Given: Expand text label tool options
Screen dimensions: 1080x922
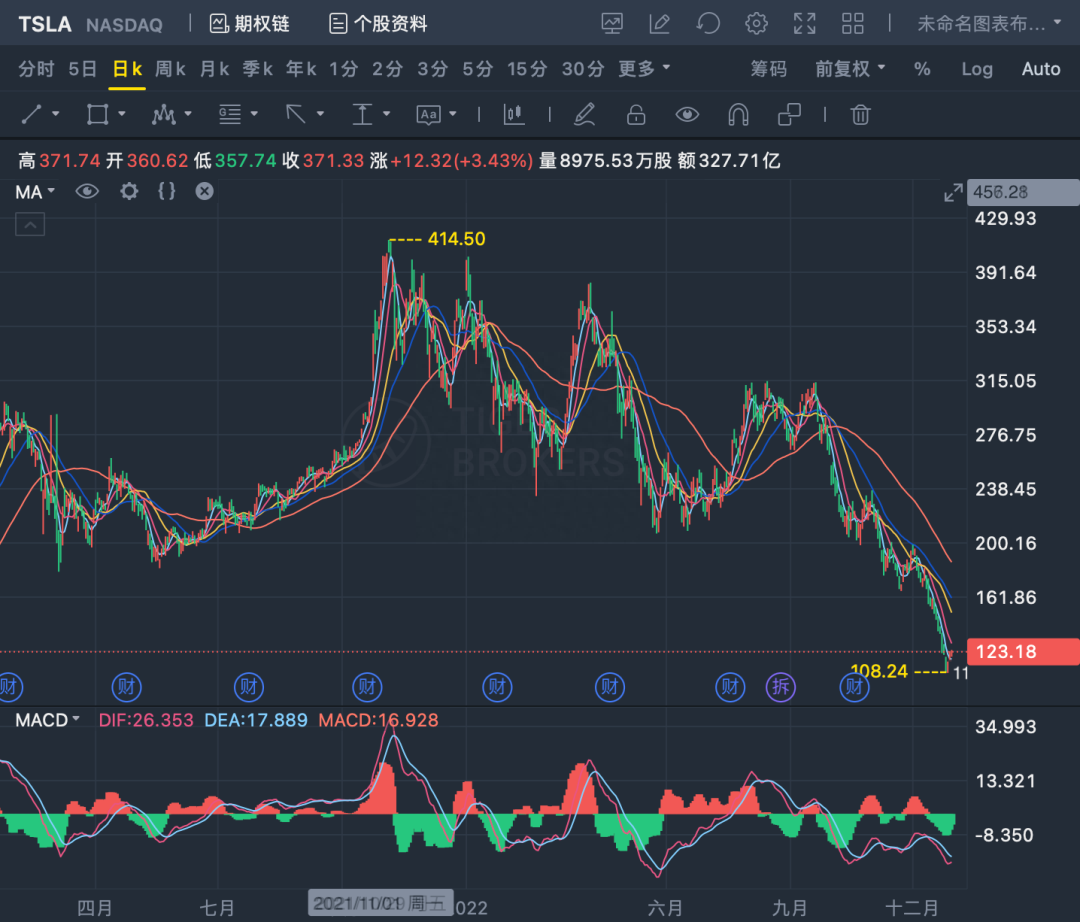Looking at the screenshot, I should (x=453, y=114).
